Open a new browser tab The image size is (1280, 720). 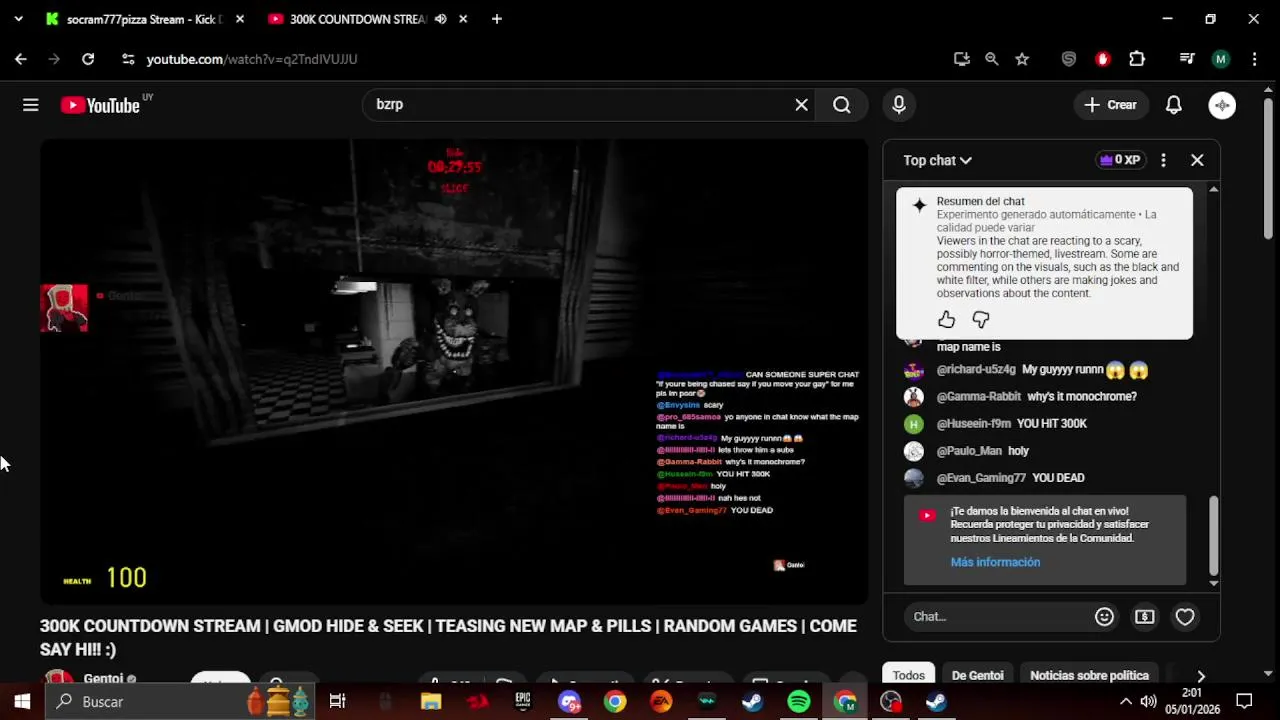pyautogui.click(x=497, y=19)
